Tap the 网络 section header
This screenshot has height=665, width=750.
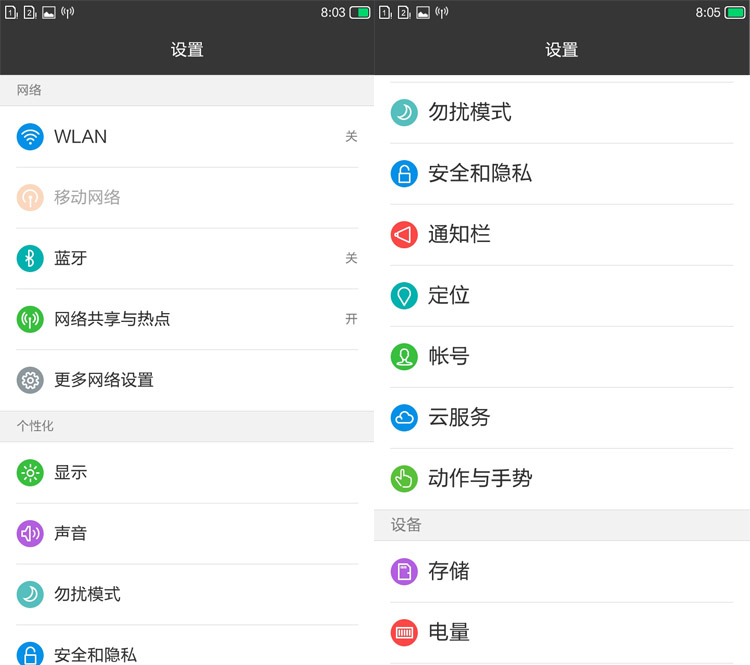click(x=29, y=90)
